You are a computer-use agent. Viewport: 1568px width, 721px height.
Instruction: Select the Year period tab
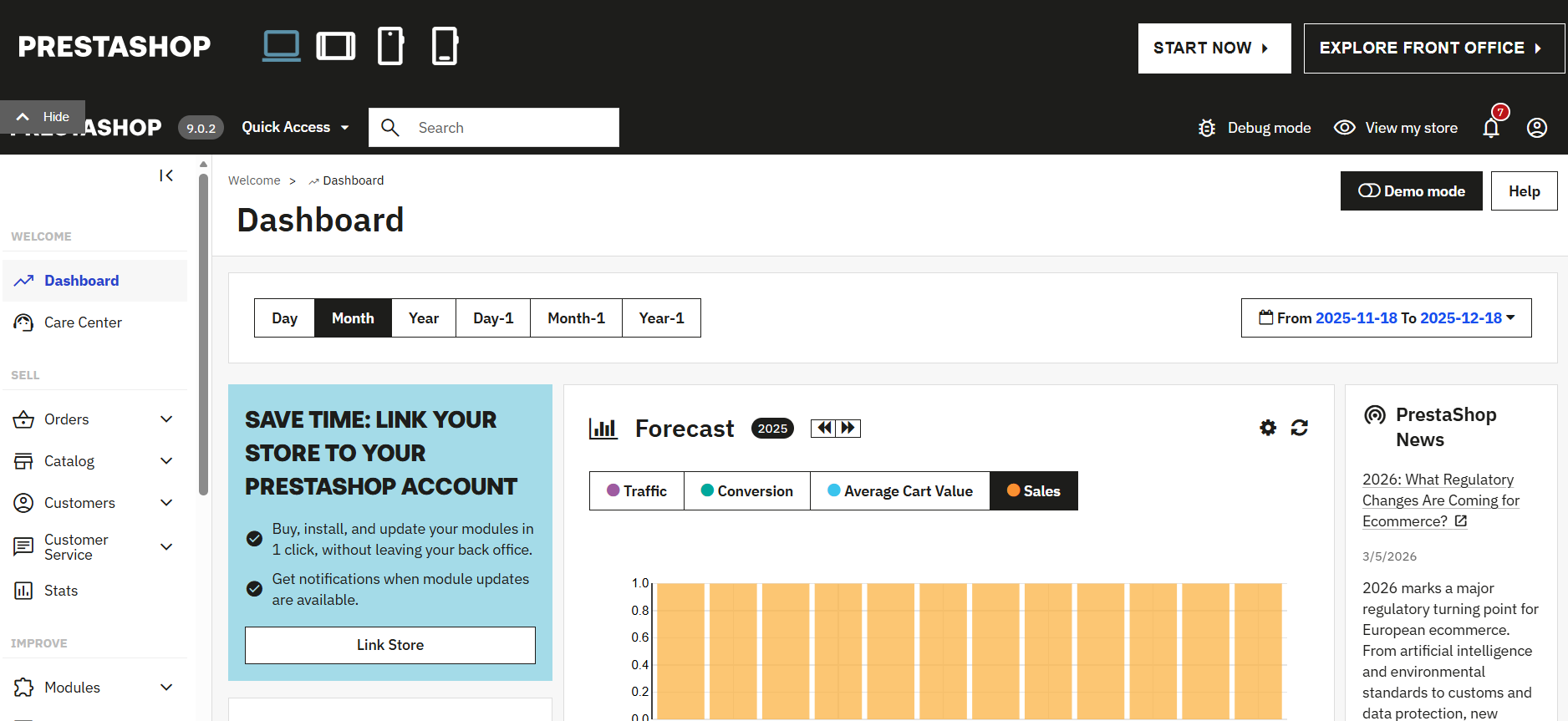click(424, 318)
